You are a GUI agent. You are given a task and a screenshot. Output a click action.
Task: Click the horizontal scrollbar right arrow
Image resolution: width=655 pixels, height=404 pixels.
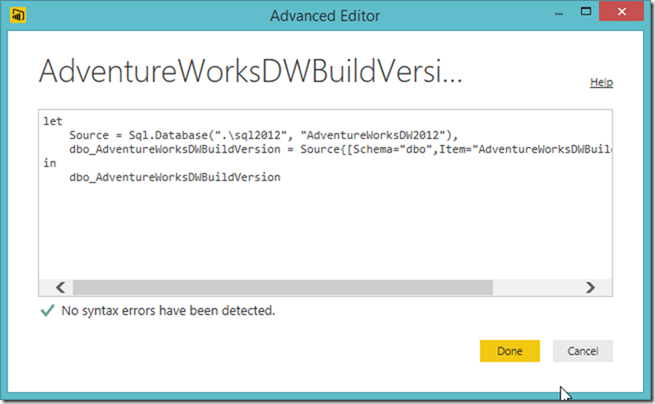(x=590, y=287)
